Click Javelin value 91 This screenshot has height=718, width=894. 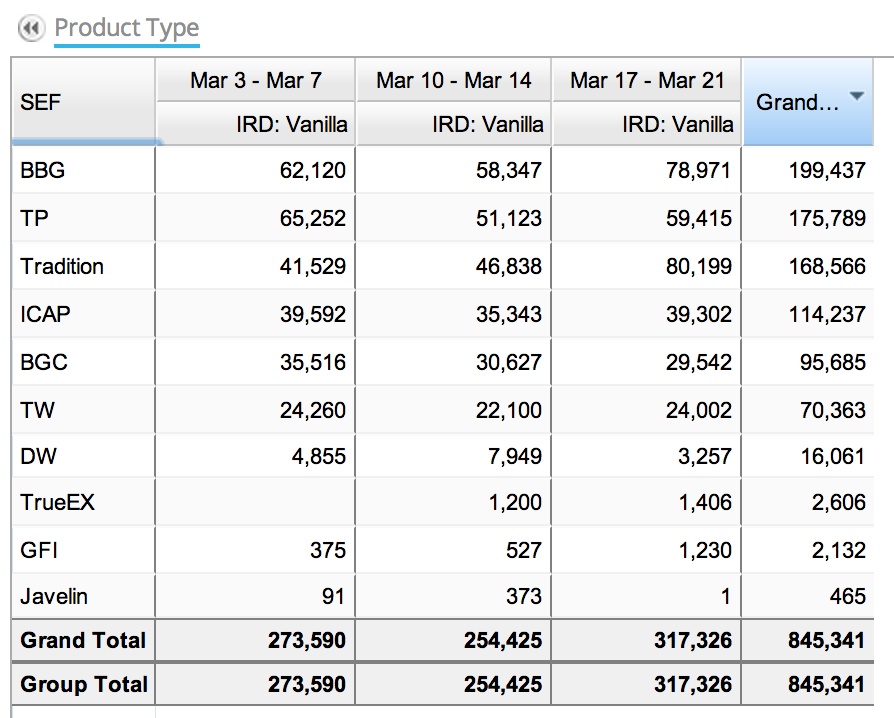point(334,597)
